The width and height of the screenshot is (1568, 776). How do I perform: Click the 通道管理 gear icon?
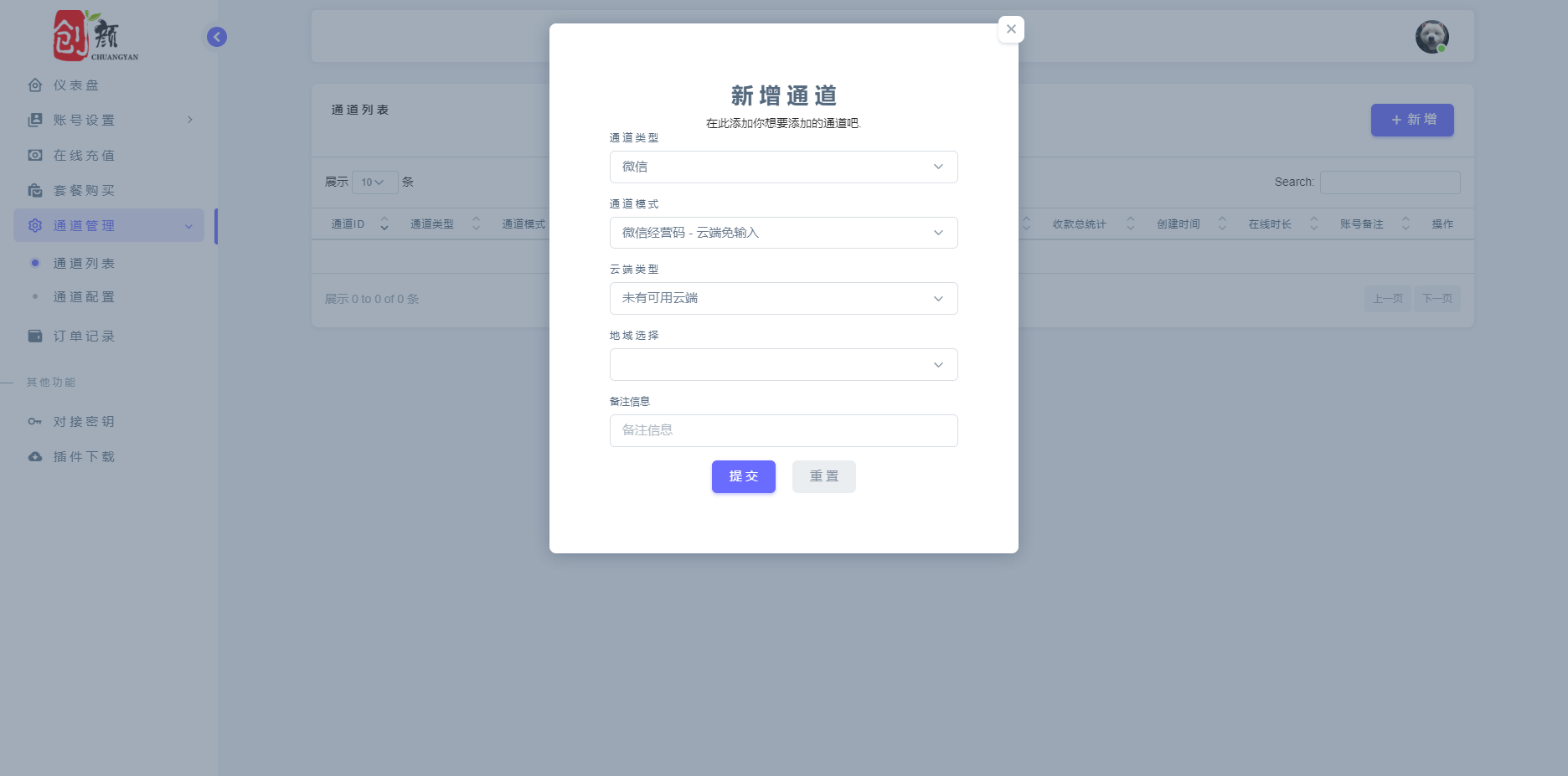click(x=35, y=225)
